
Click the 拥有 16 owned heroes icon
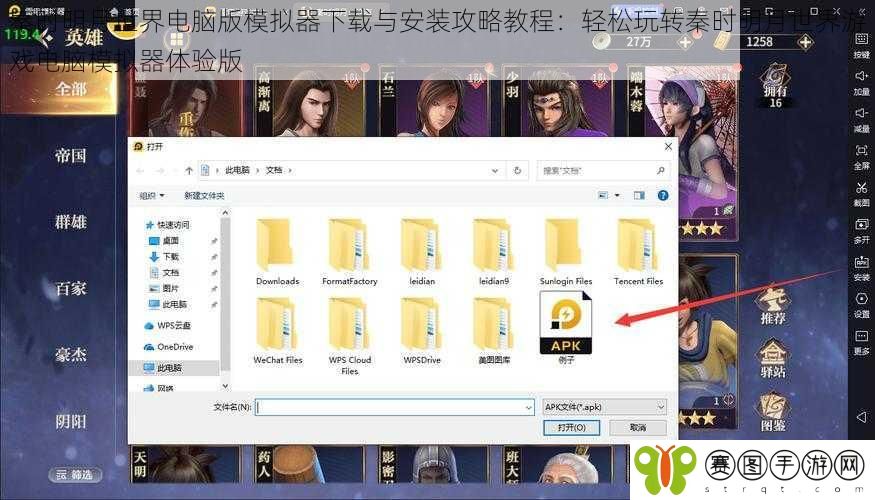775,85
